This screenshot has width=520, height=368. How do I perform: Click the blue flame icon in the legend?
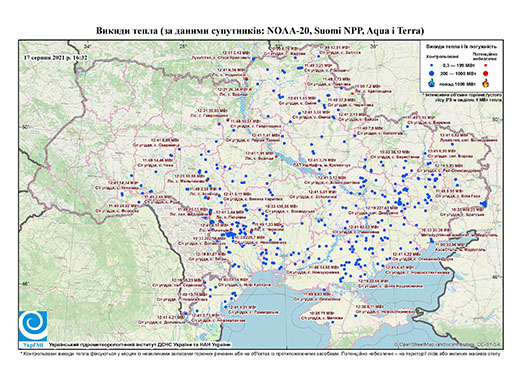click(432, 83)
